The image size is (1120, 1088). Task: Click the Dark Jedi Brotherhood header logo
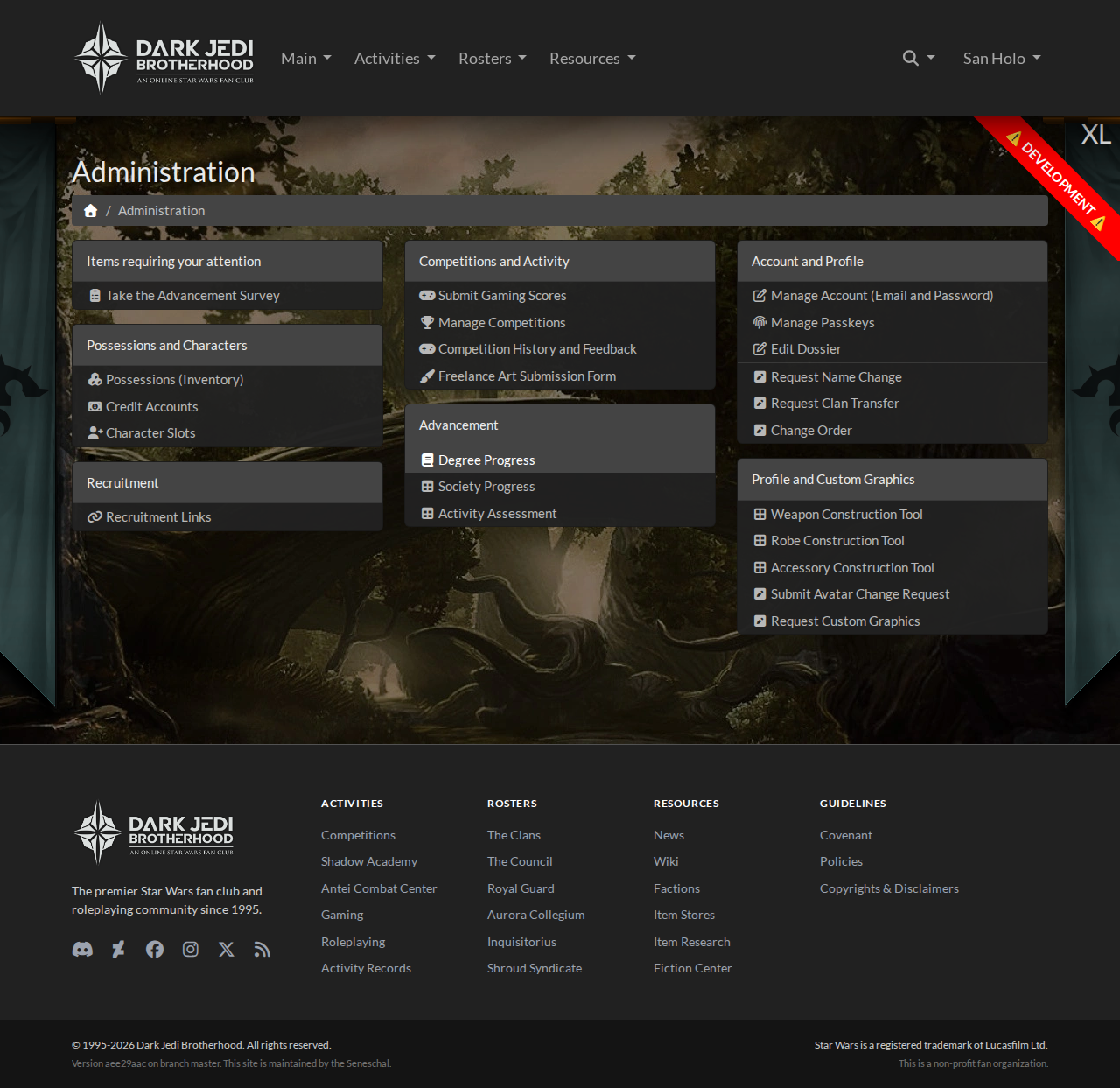164,59
